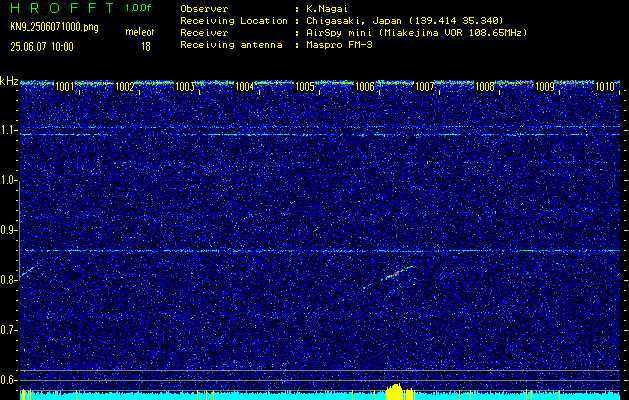Click the 1005 time marker
This screenshot has height=400, width=629.
[304, 87]
